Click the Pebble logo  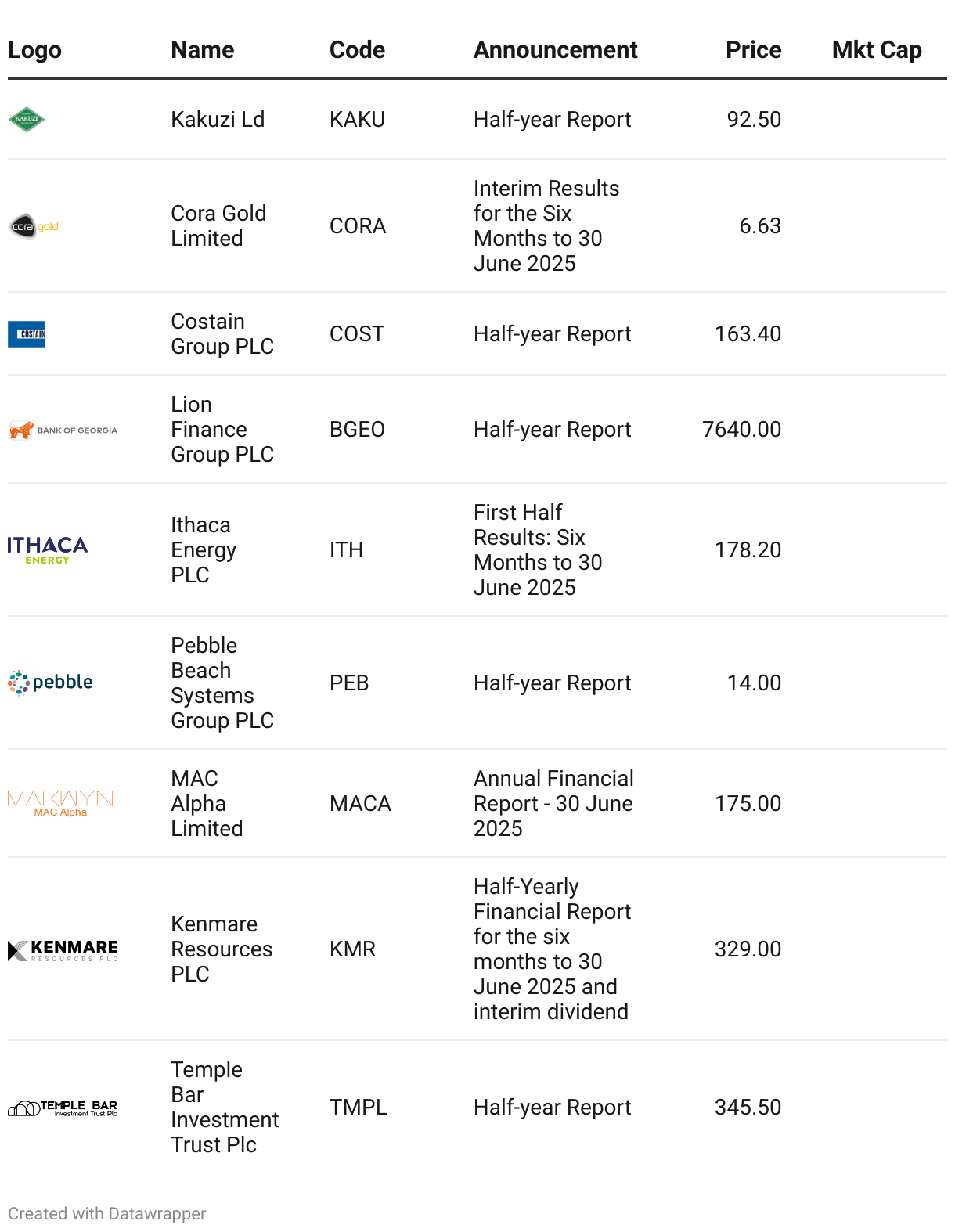pyautogui.click(x=51, y=683)
